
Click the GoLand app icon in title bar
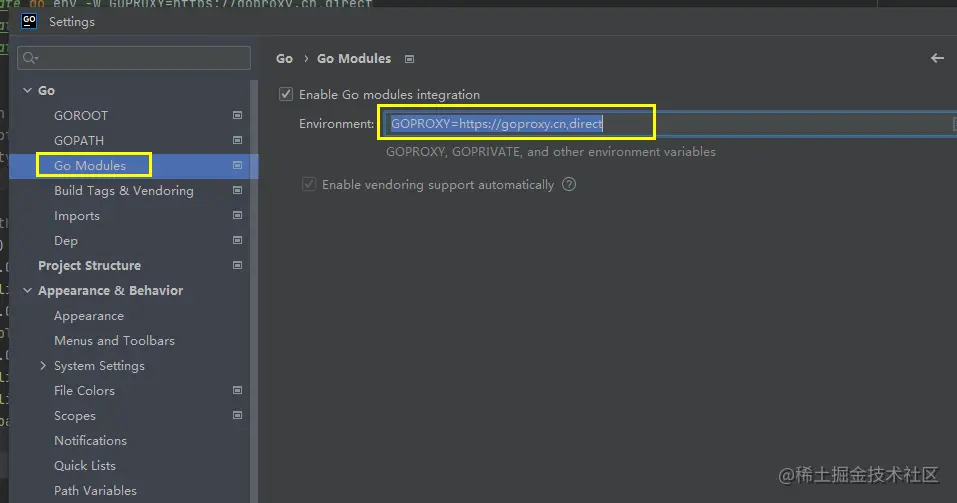click(29, 21)
